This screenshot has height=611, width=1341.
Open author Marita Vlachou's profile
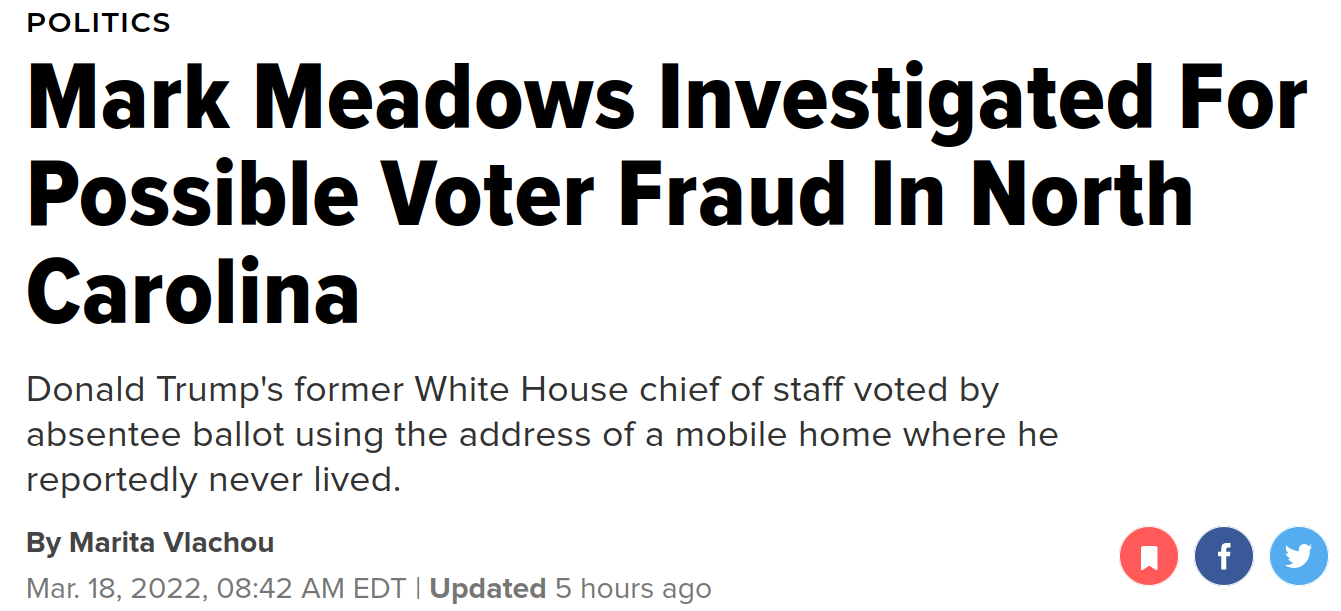171,543
